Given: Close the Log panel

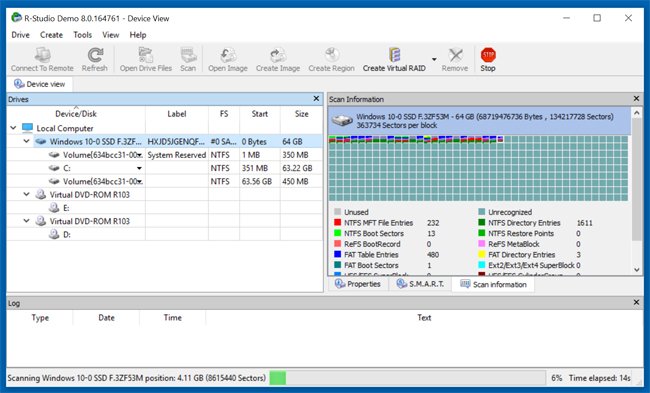Looking at the screenshot, I should (636, 303).
